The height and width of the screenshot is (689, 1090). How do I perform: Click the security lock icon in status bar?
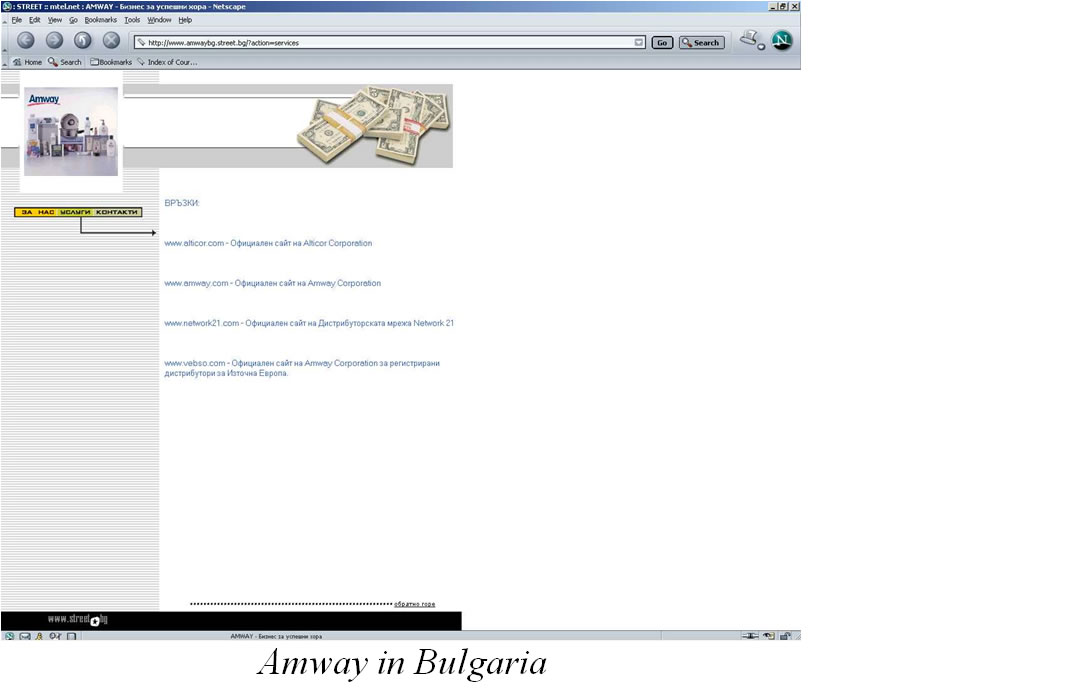point(785,636)
